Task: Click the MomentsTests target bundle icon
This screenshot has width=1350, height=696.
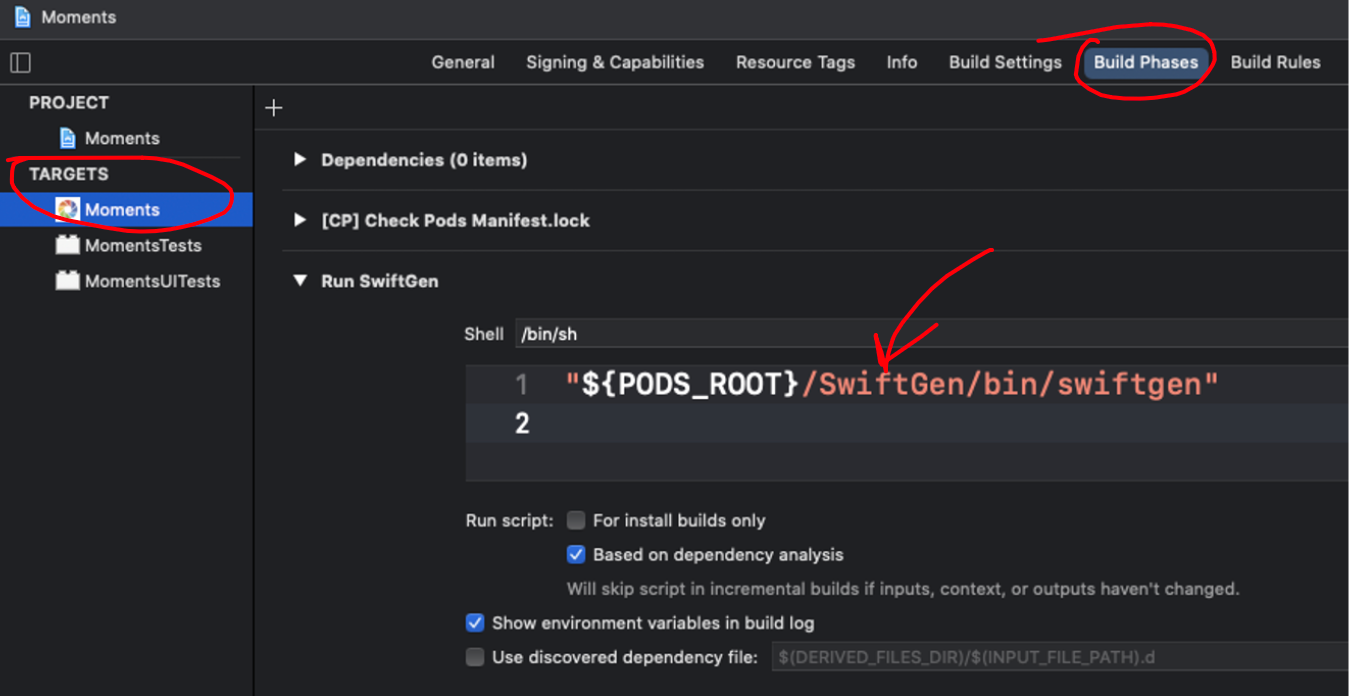Action: 68,245
